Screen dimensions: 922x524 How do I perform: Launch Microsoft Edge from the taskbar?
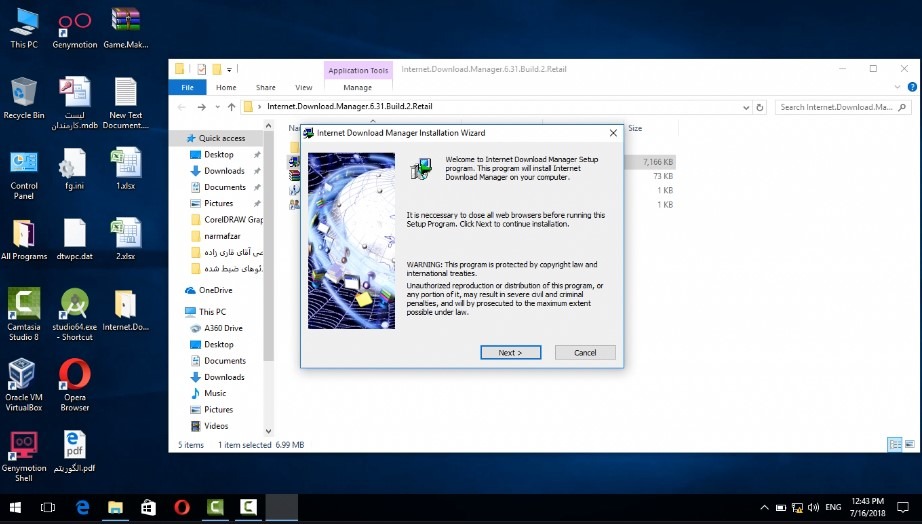coord(82,507)
